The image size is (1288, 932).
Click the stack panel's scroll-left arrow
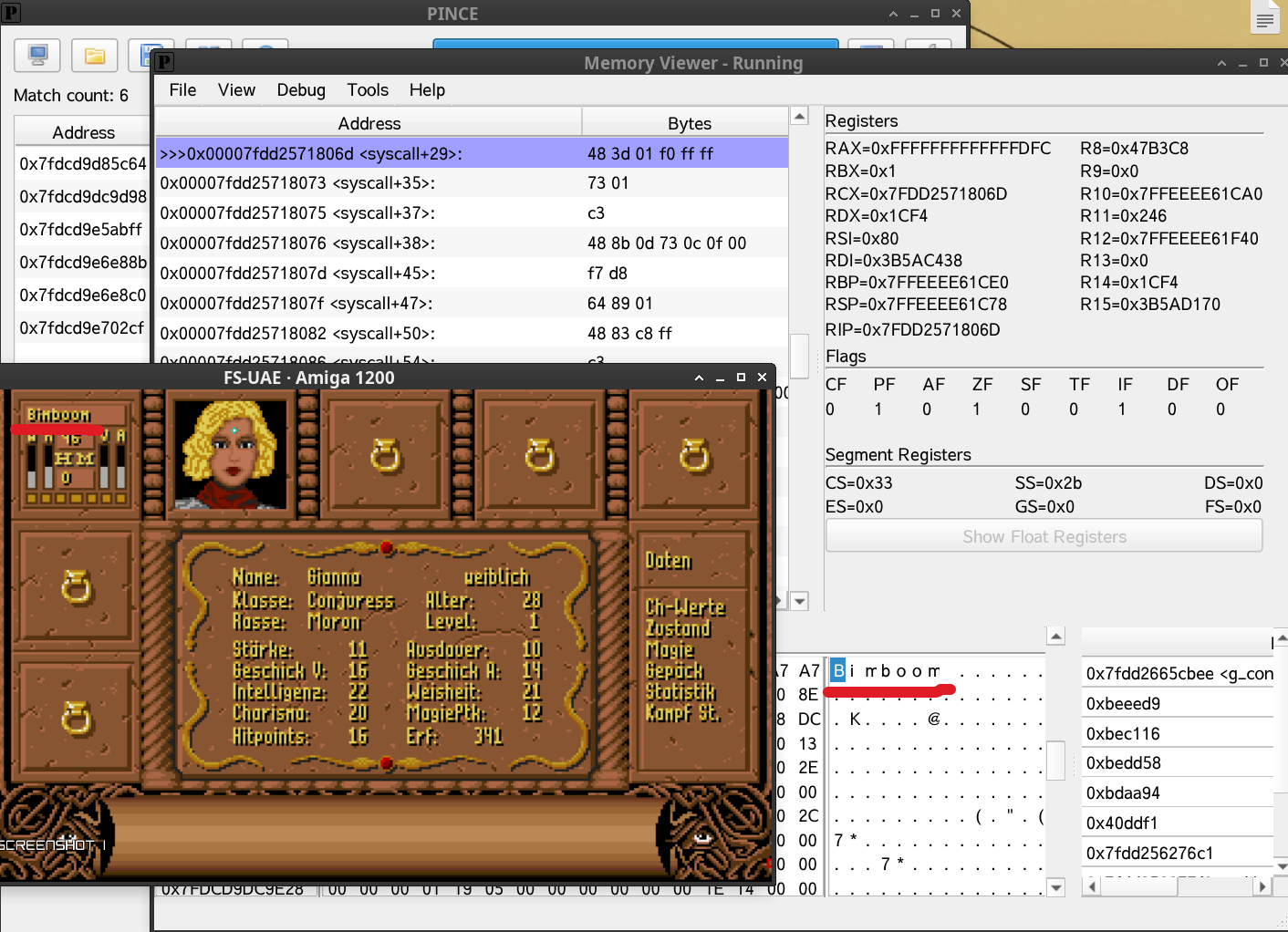pos(1091,885)
